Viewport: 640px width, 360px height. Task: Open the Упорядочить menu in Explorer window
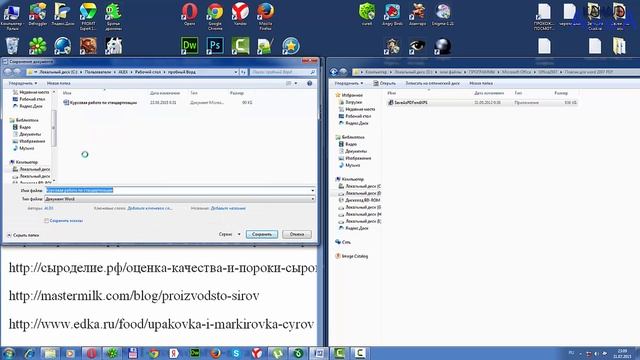click(x=349, y=83)
